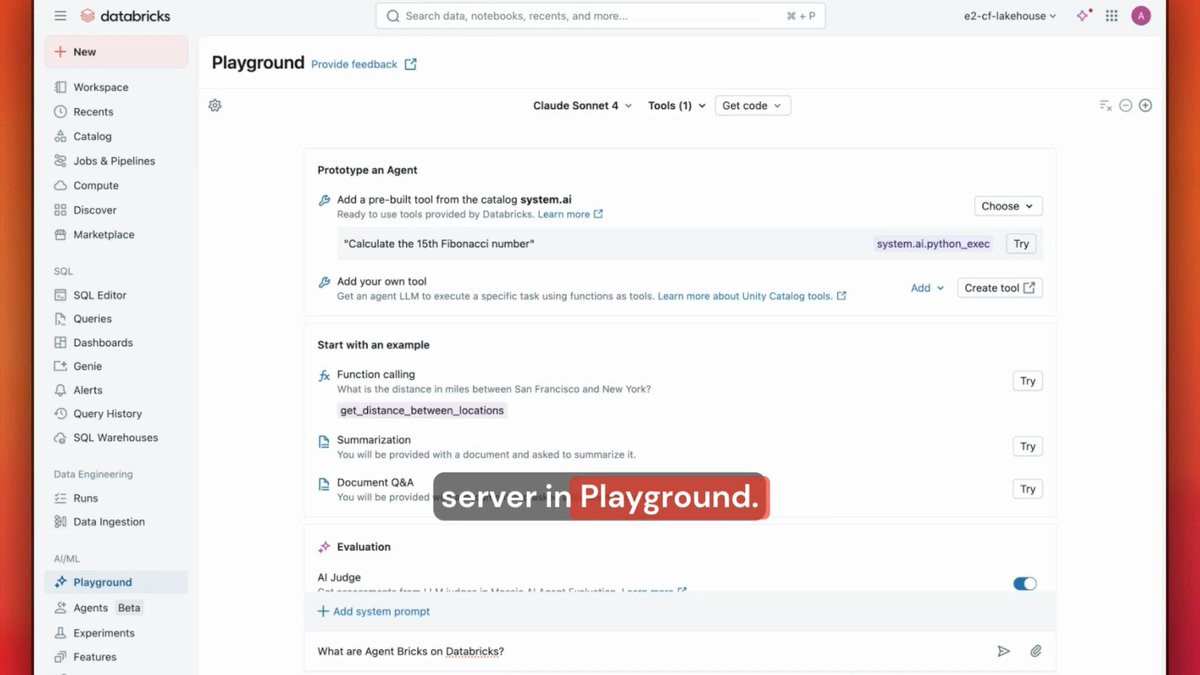The height and width of the screenshot is (675, 1200).
Task: Click the Alerts bell icon
Action: (61, 390)
